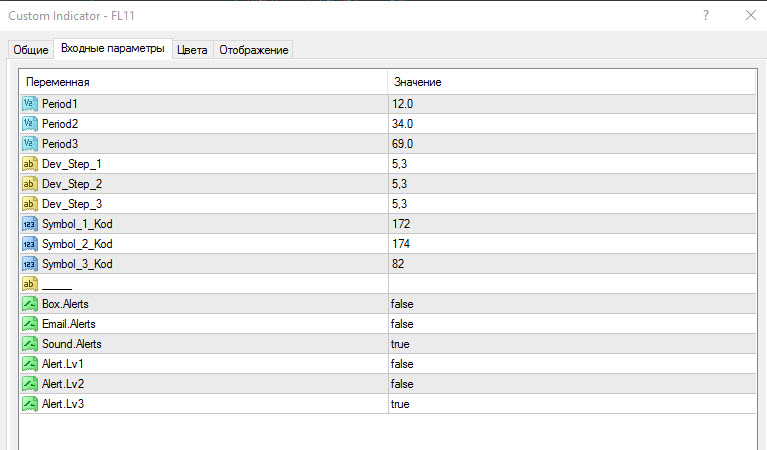Select the Входные параметры tab
This screenshot has width=767, height=450.
coord(113,48)
